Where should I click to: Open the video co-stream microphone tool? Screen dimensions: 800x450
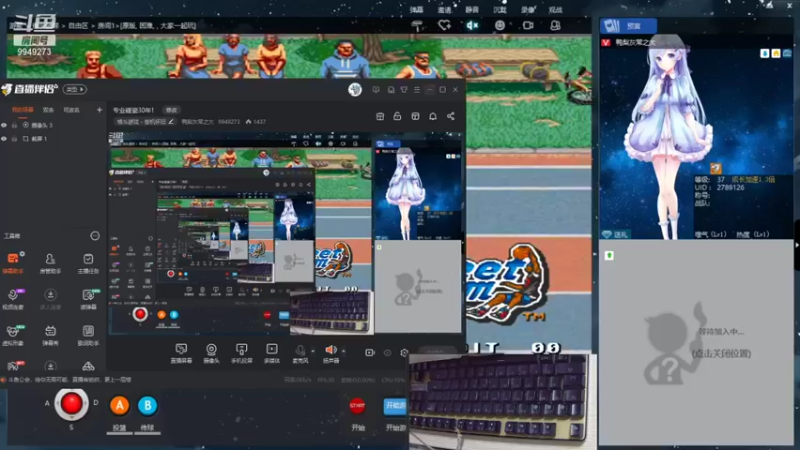[x=13, y=298]
